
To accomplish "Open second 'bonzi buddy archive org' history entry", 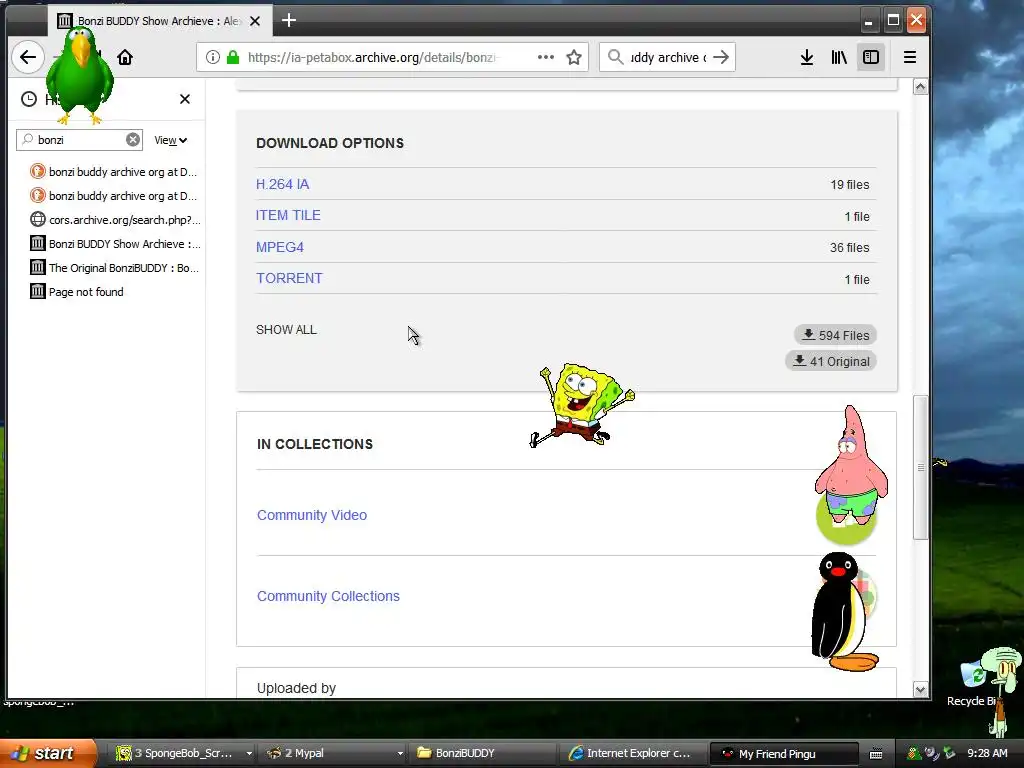I will pyautogui.click(x=114, y=196).
